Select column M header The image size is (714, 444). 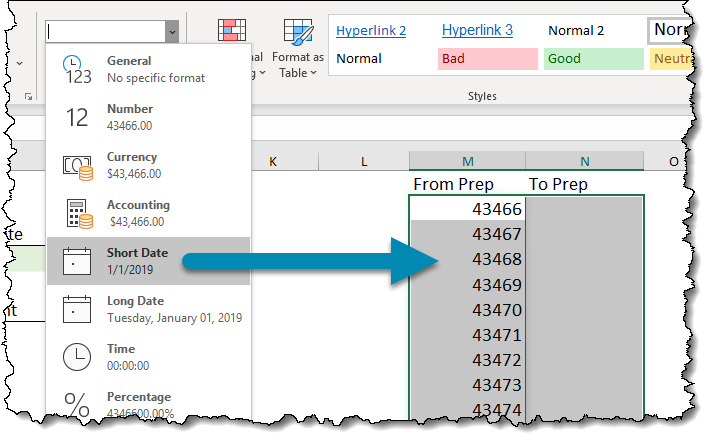click(x=467, y=162)
